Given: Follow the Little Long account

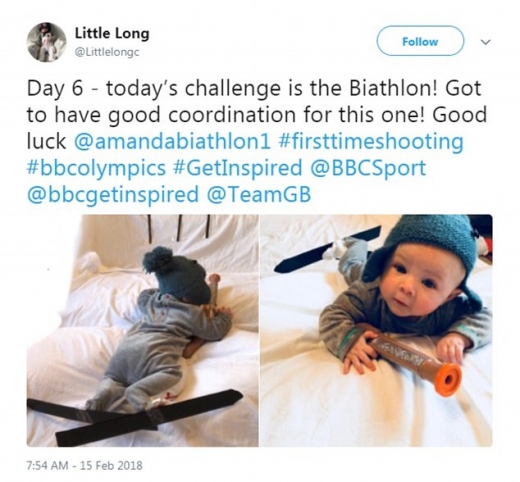Looking at the screenshot, I should [420, 41].
